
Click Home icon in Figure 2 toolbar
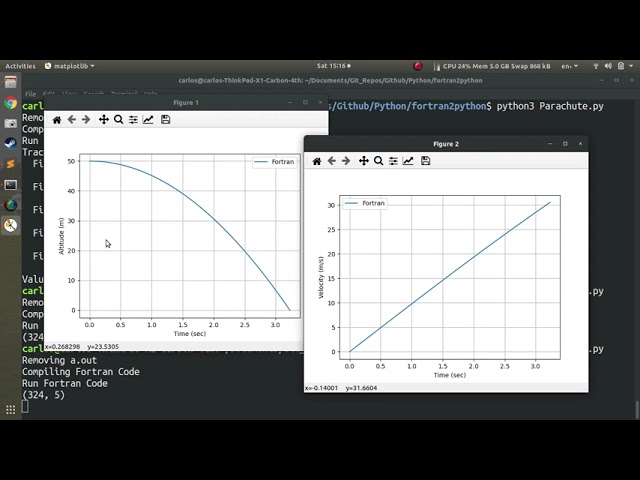tap(317, 161)
